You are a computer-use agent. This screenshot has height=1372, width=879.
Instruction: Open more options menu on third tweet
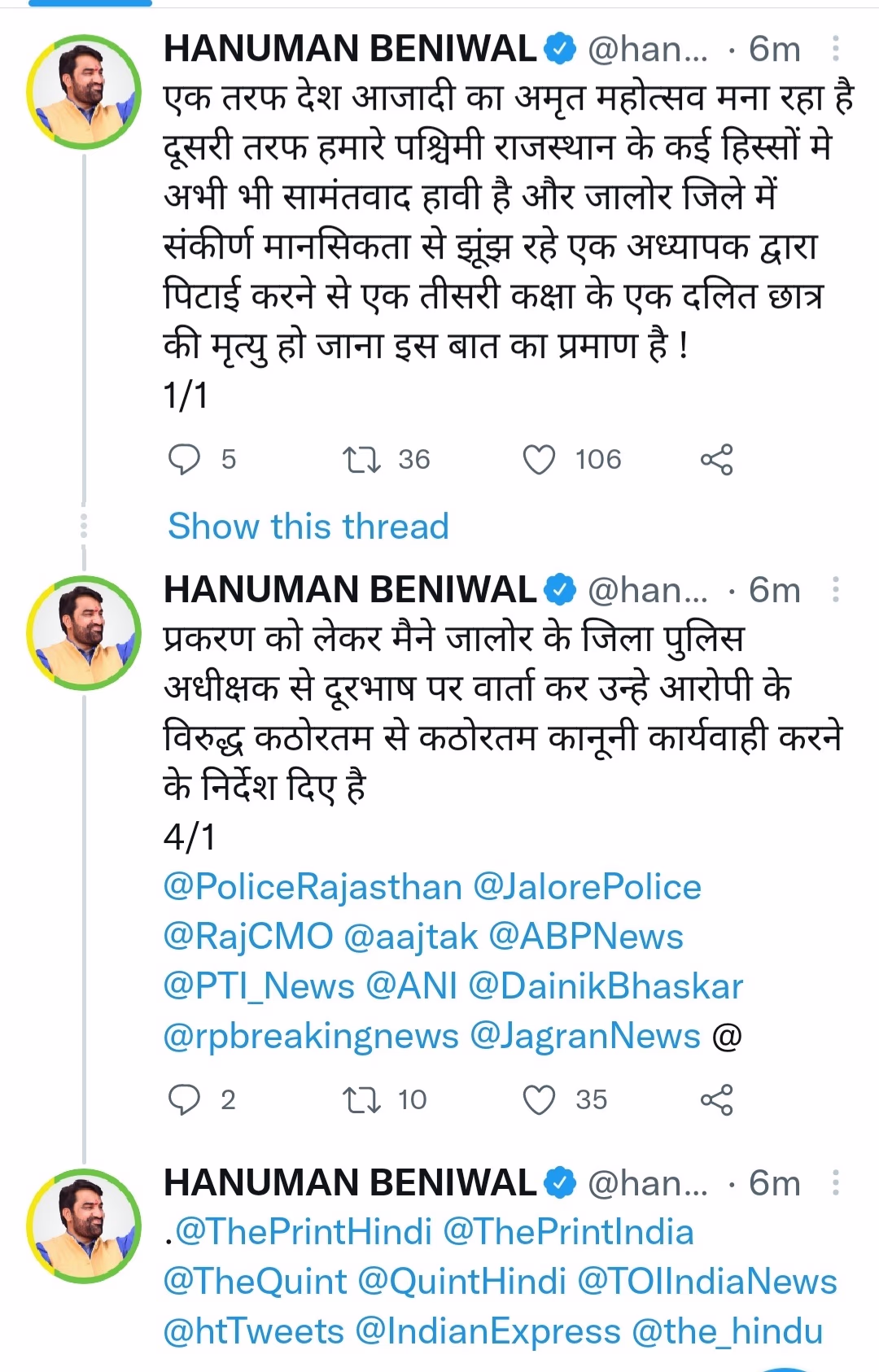[x=836, y=1183]
